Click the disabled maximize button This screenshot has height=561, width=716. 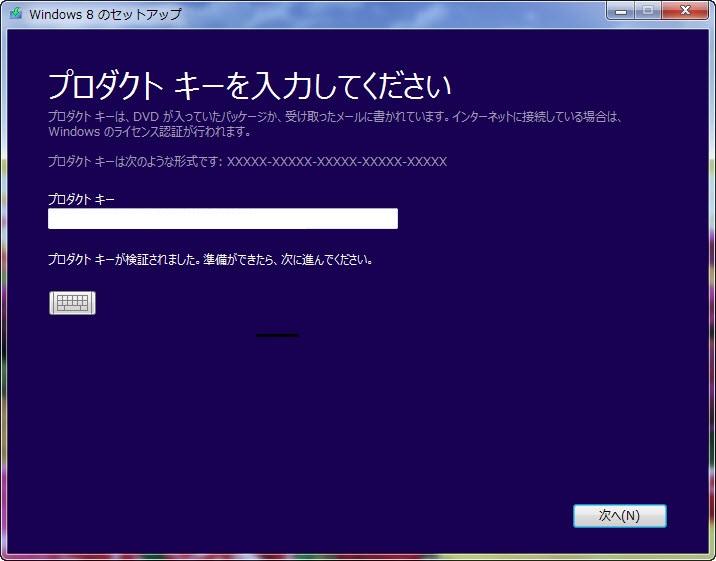coord(648,10)
